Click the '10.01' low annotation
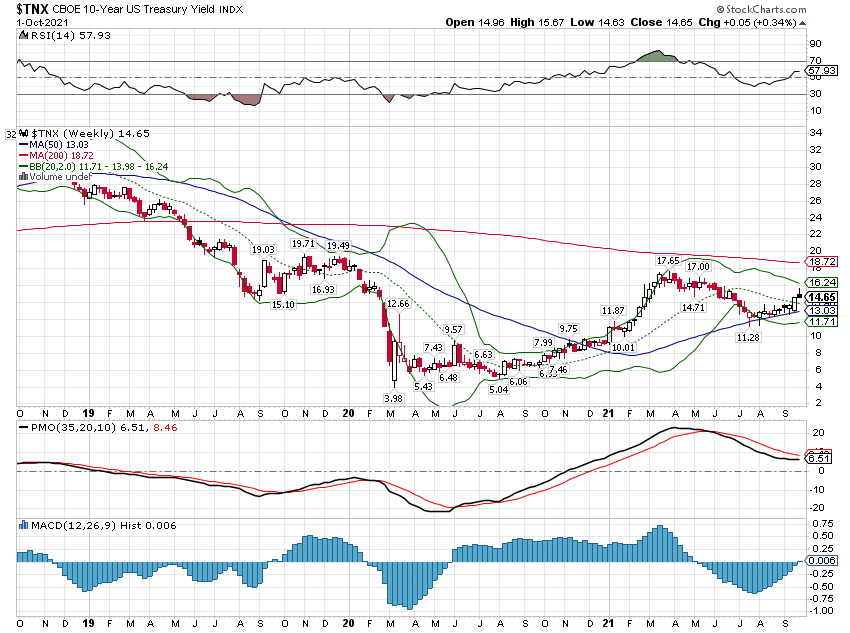 [x=623, y=347]
